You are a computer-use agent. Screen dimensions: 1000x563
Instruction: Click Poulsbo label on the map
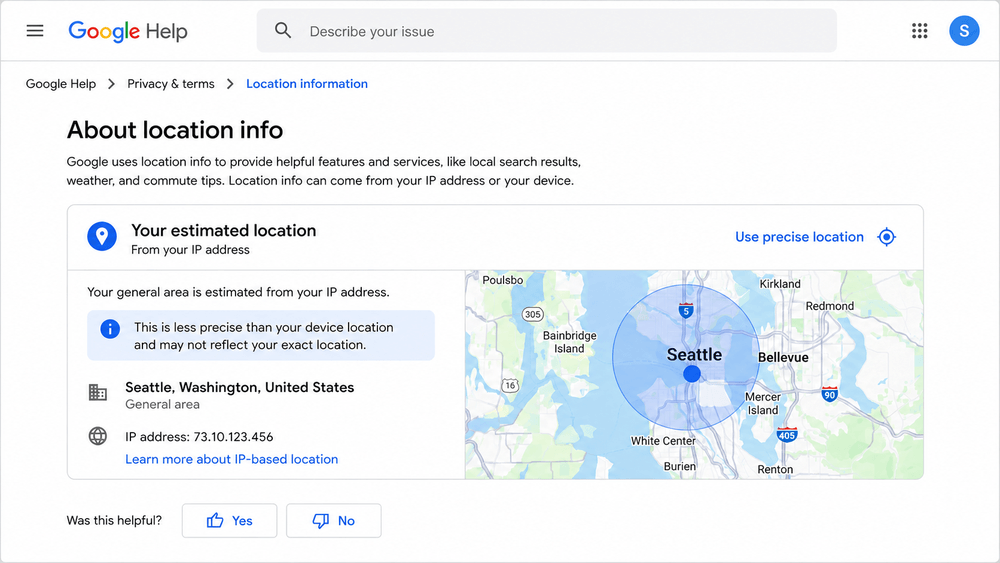point(503,280)
